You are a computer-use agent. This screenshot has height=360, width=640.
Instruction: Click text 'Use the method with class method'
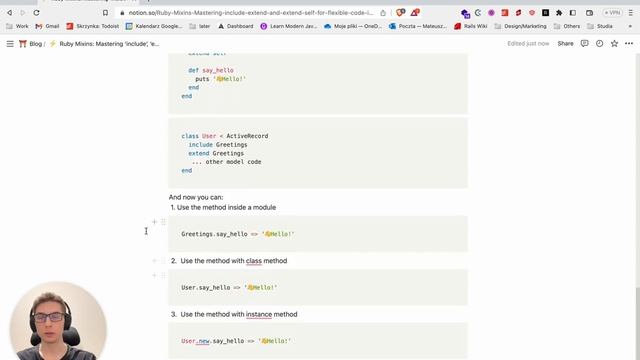click(234, 261)
